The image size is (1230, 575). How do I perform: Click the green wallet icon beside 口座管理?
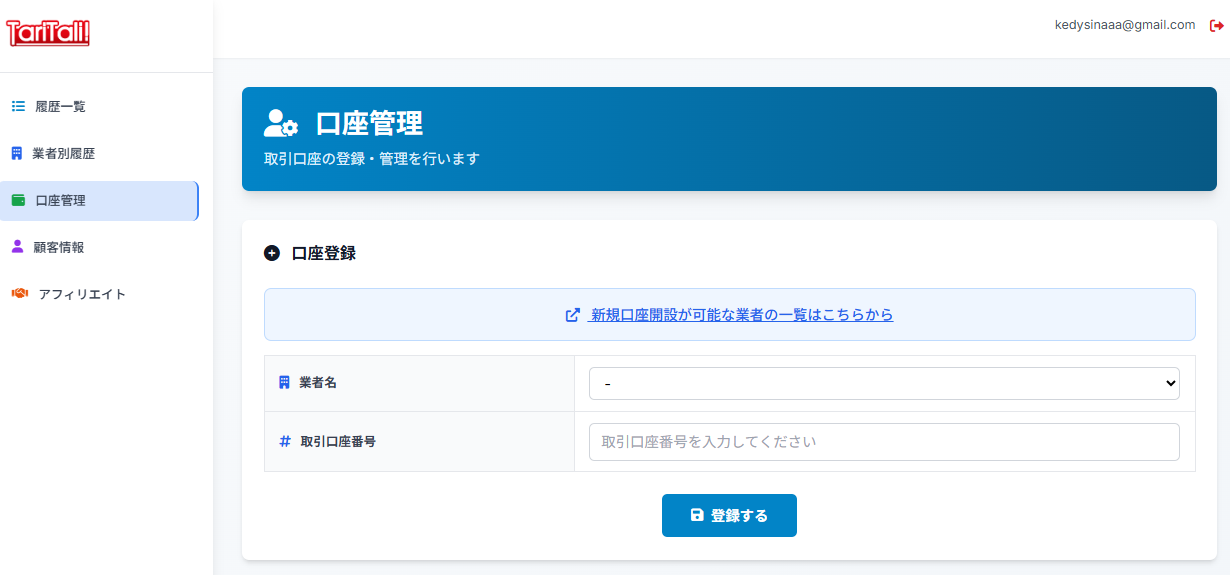(x=18, y=200)
